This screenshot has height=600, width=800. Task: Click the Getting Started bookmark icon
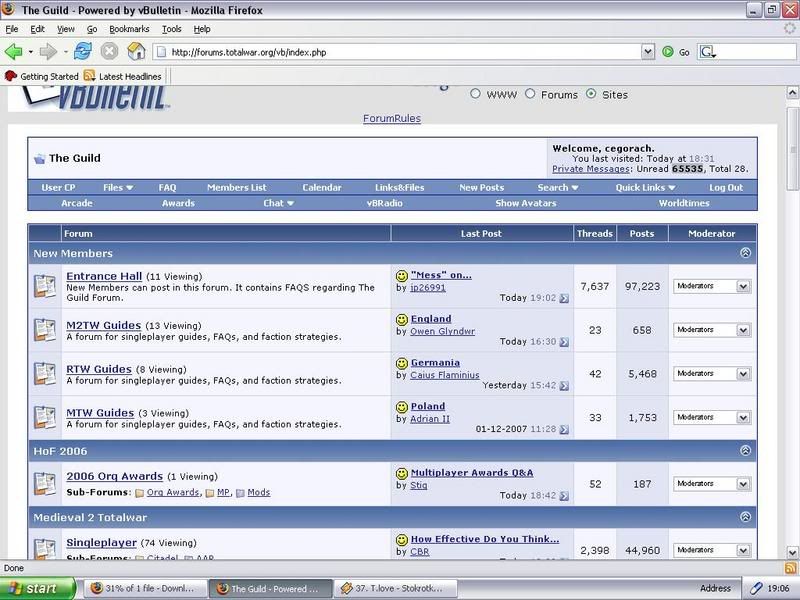pyautogui.click(x=11, y=76)
